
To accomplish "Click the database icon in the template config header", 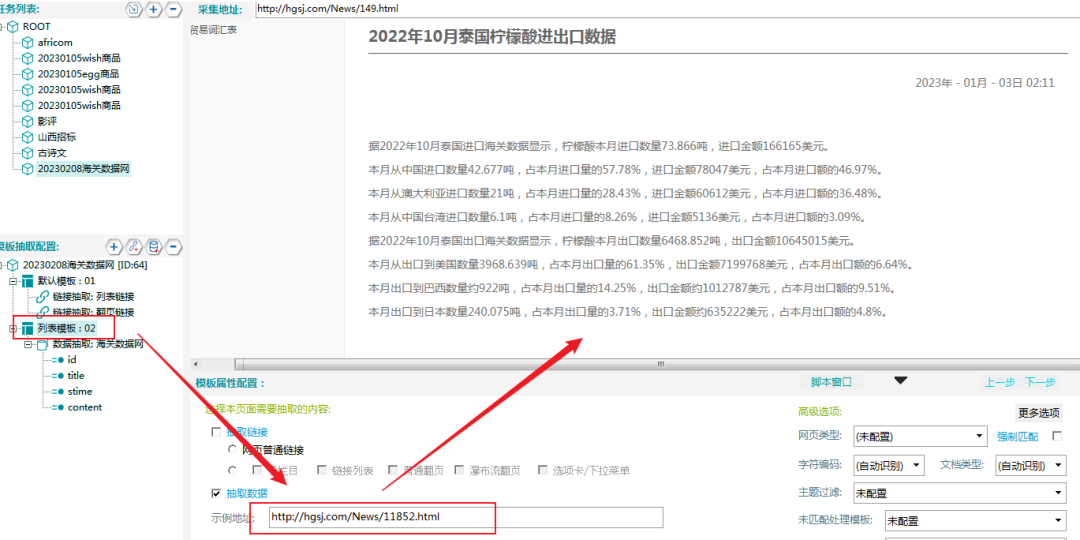I will 155,246.
